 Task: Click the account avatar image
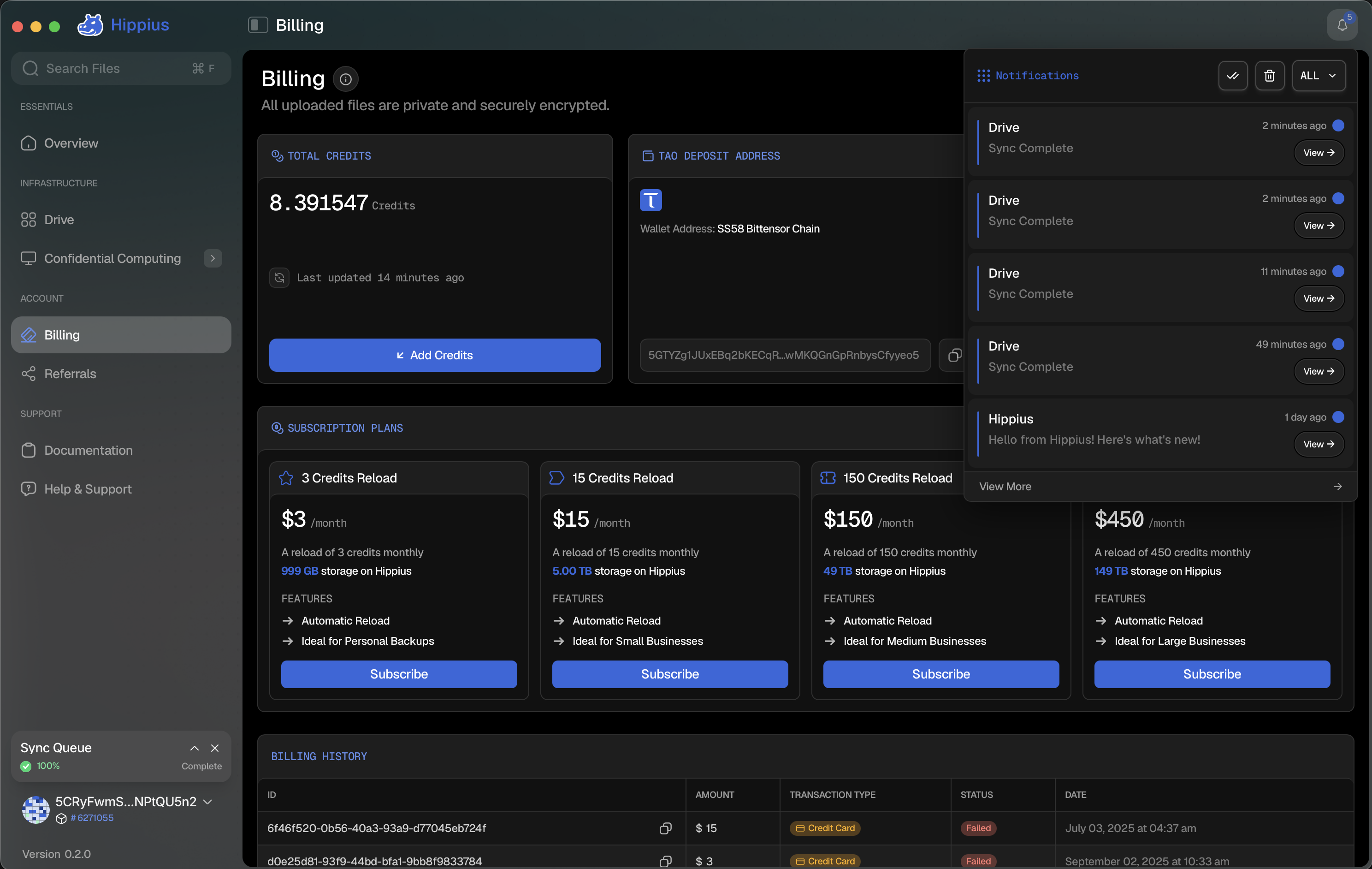(x=35, y=809)
